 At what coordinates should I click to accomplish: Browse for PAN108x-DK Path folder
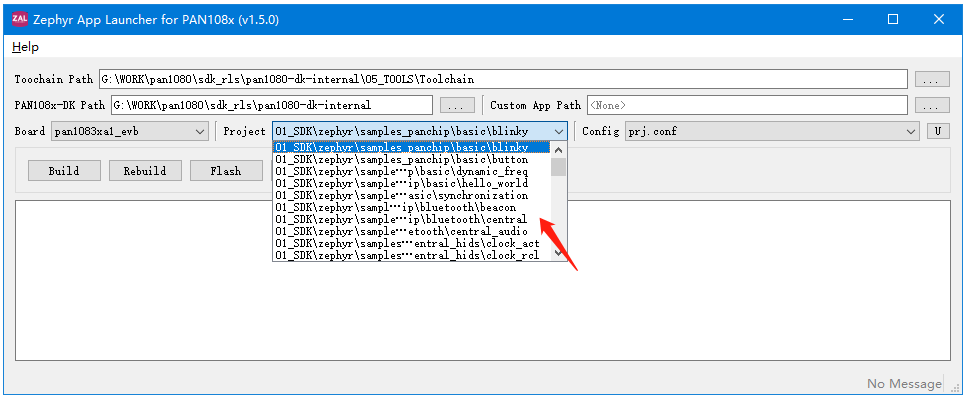click(x=457, y=105)
